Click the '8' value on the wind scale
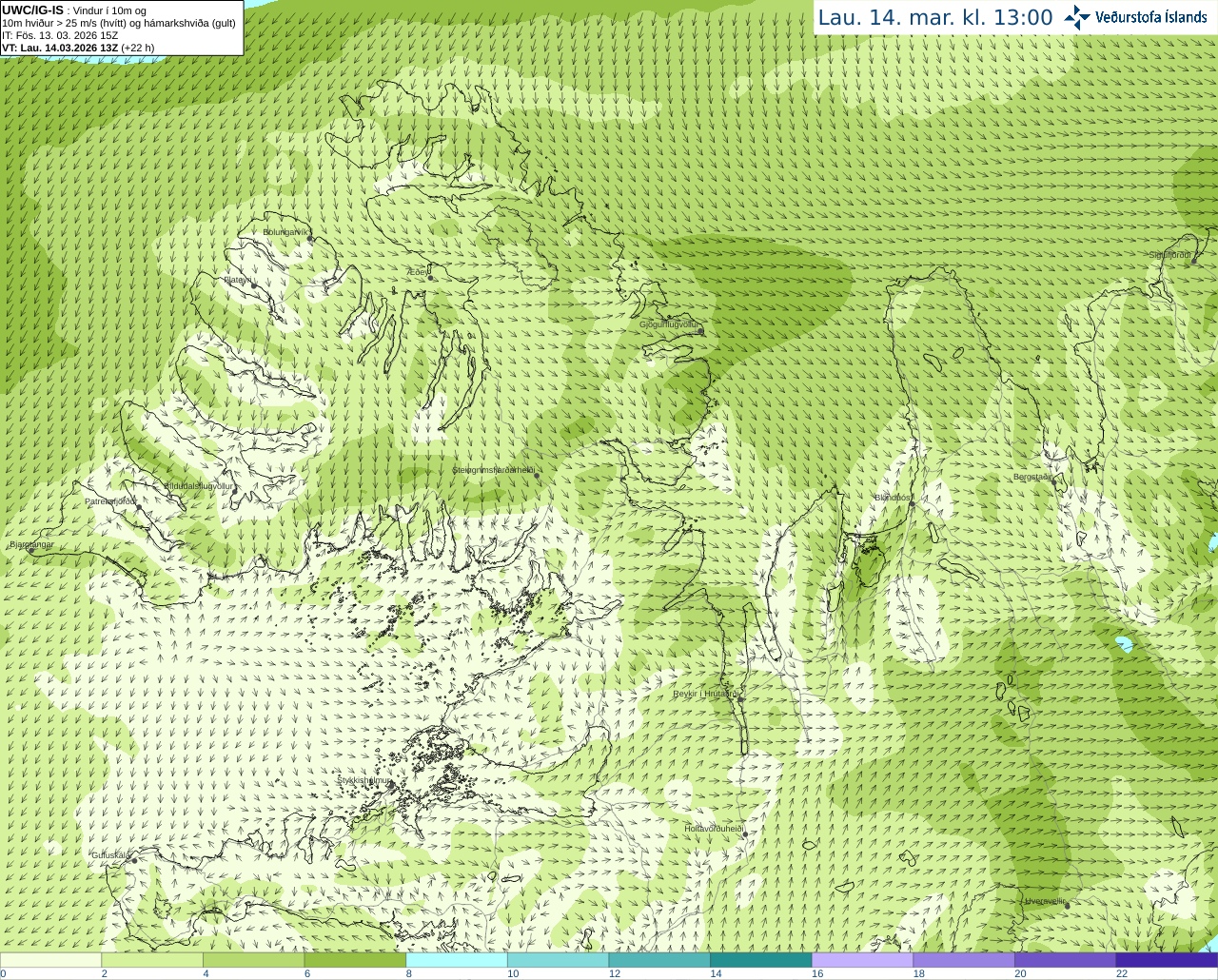1218x980 pixels. (409, 973)
